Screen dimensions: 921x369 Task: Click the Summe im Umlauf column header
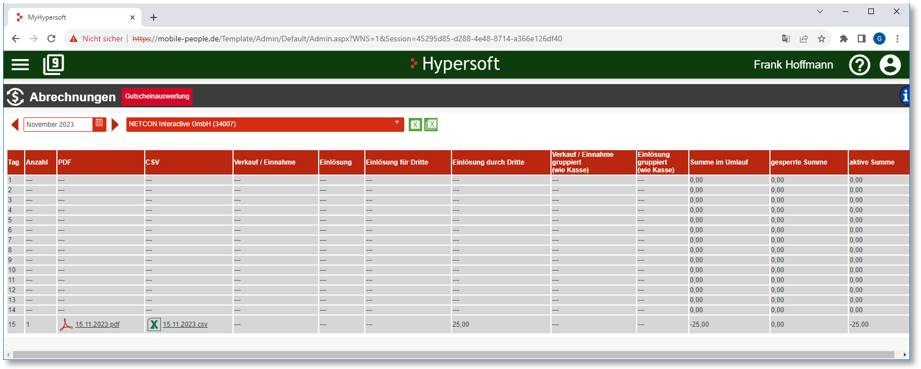pyautogui.click(x=729, y=162)
